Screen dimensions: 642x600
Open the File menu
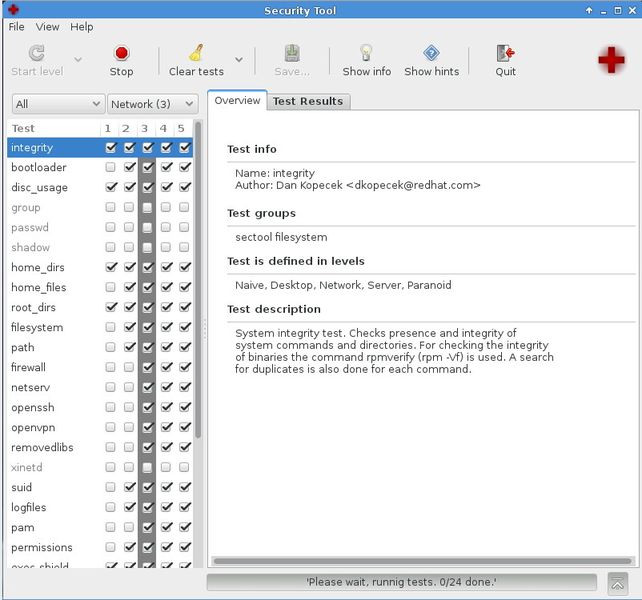coord(16,27)
